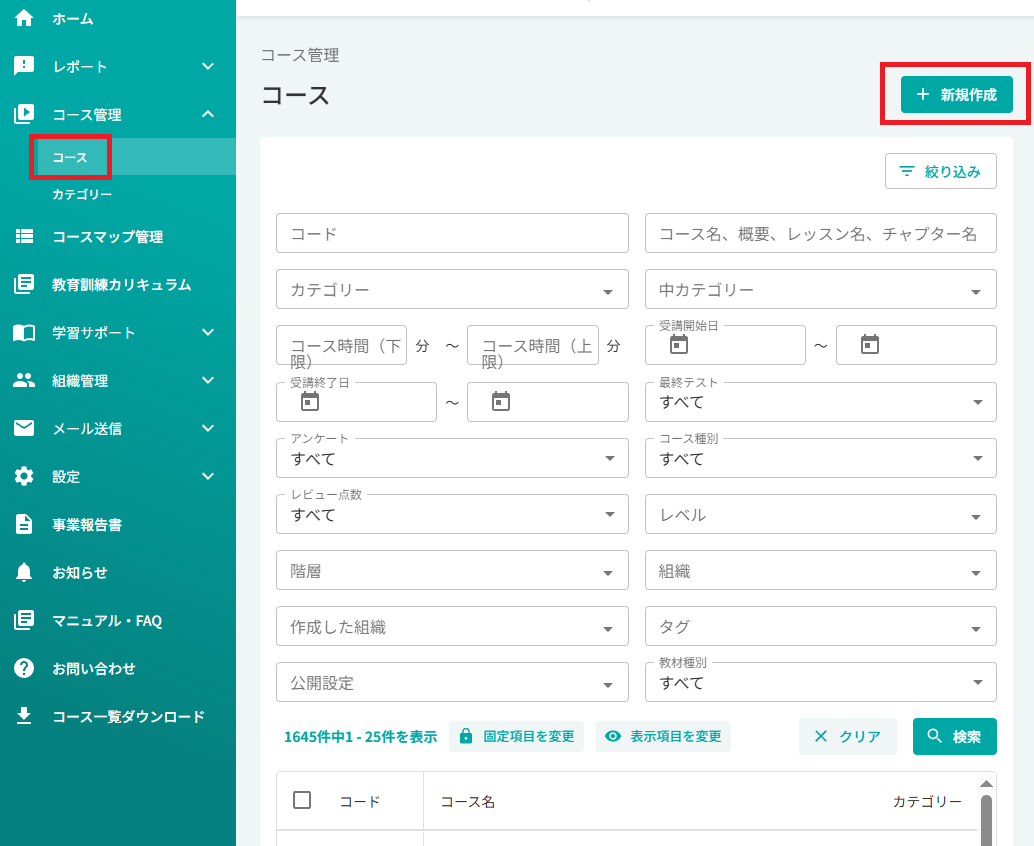This screenshot has width=1034, height=846.
Task: Open お知らせ menu item
Action: tap(80, 573)
